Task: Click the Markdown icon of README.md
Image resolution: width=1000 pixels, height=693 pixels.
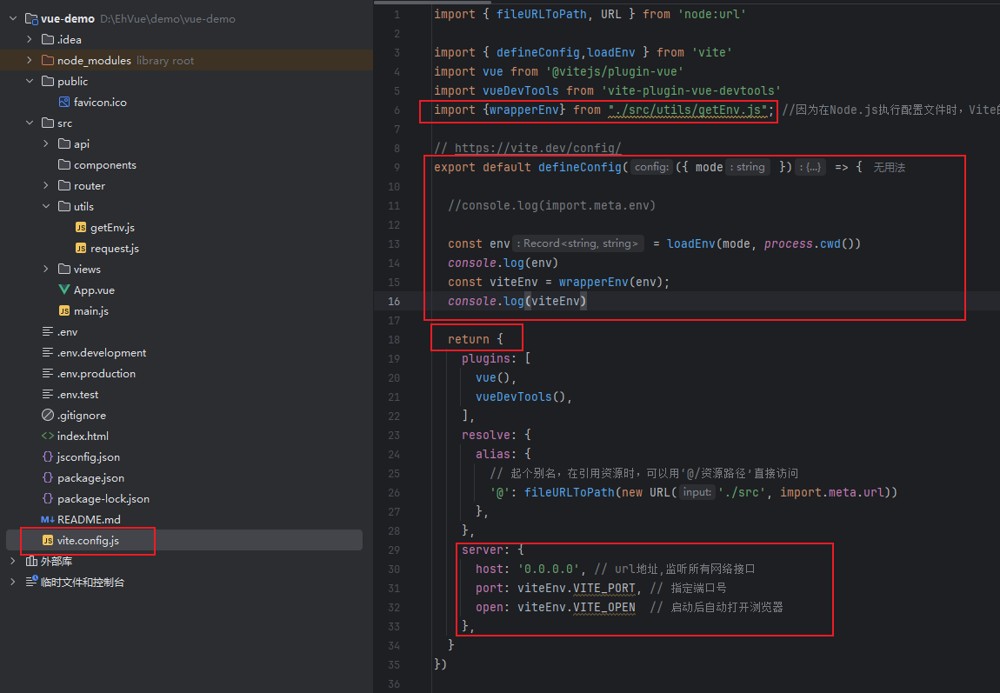Action: coord(47,520)
